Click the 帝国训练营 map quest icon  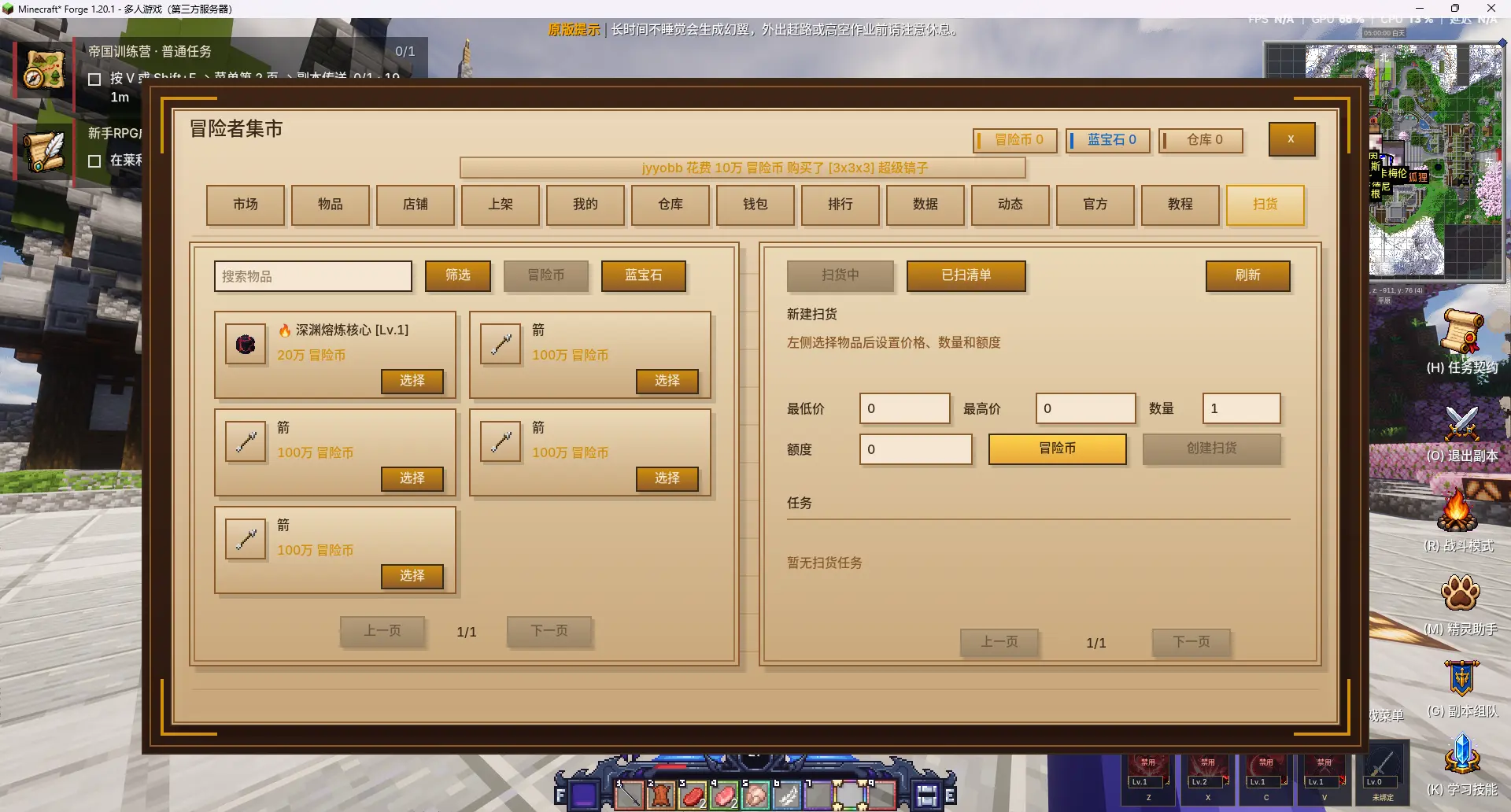44,69
